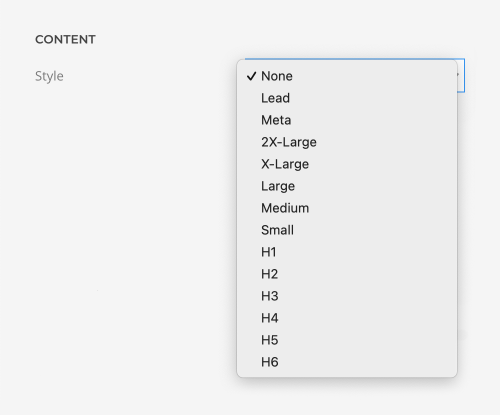This screenshot has height=415, width=500.
Task: Select H1 heading style
Action: [347, 252]
